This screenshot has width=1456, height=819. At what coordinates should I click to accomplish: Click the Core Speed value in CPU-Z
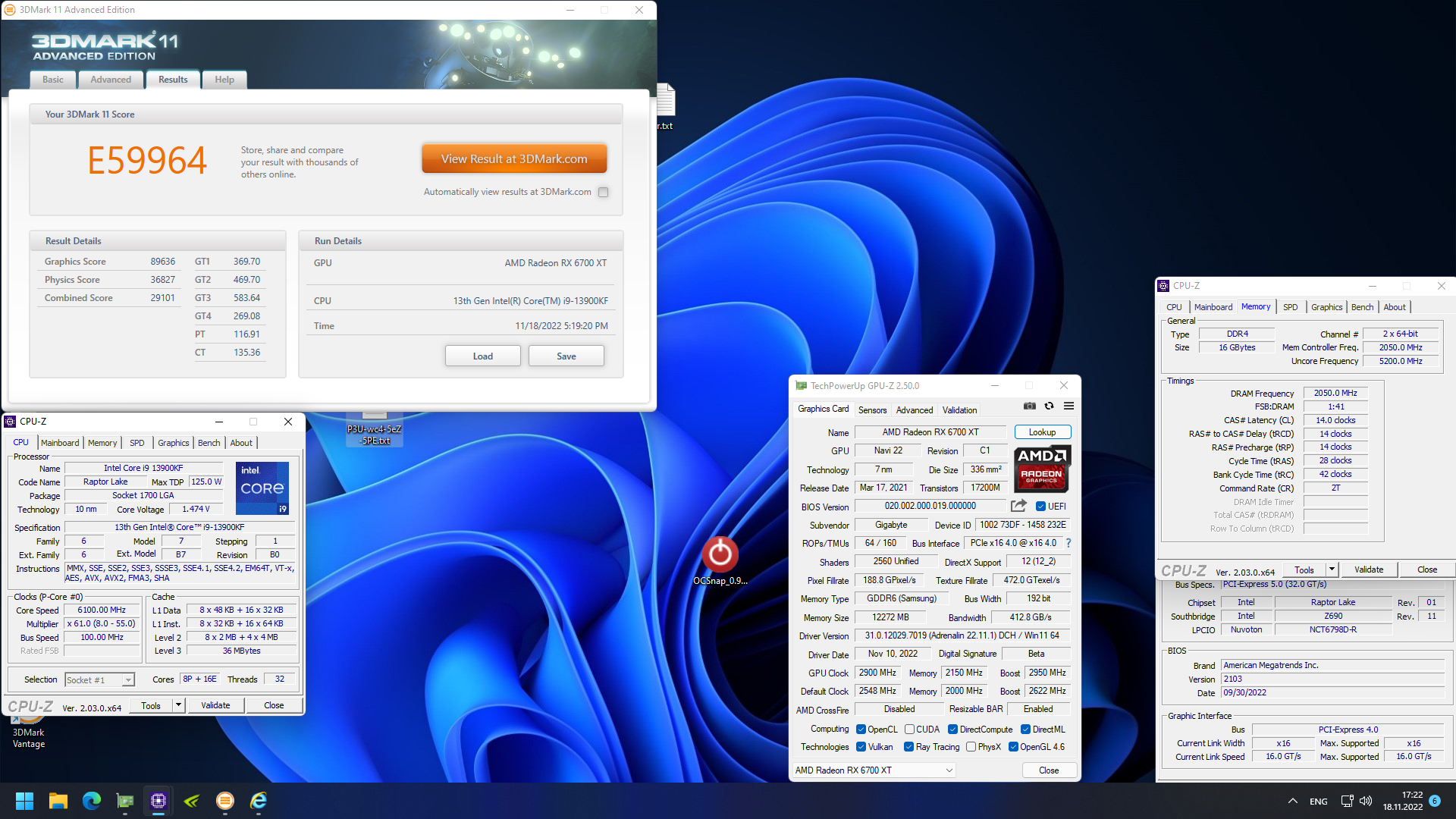tap(102, 610)
